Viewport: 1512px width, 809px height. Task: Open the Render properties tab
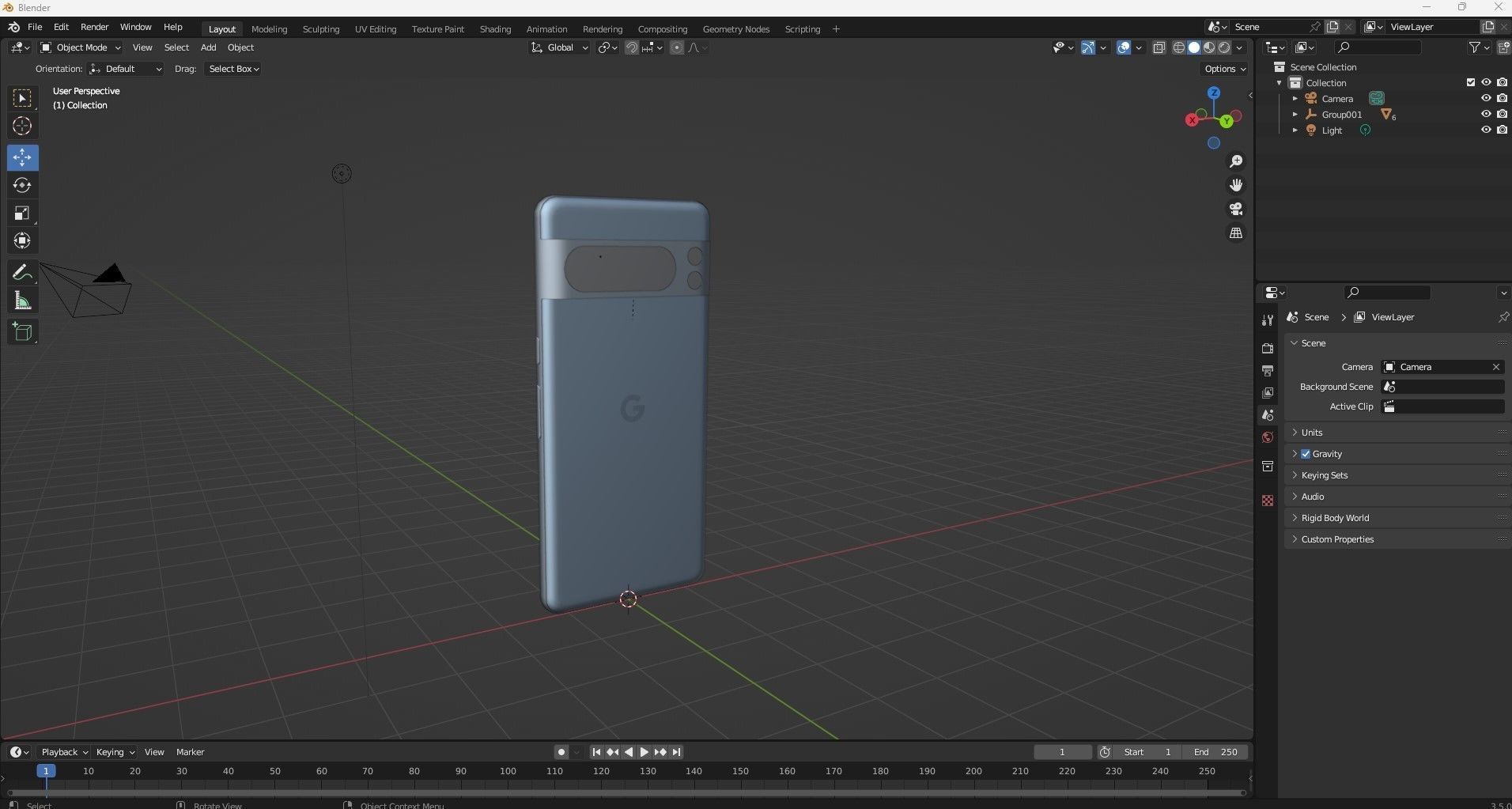tap(1268, 348)
